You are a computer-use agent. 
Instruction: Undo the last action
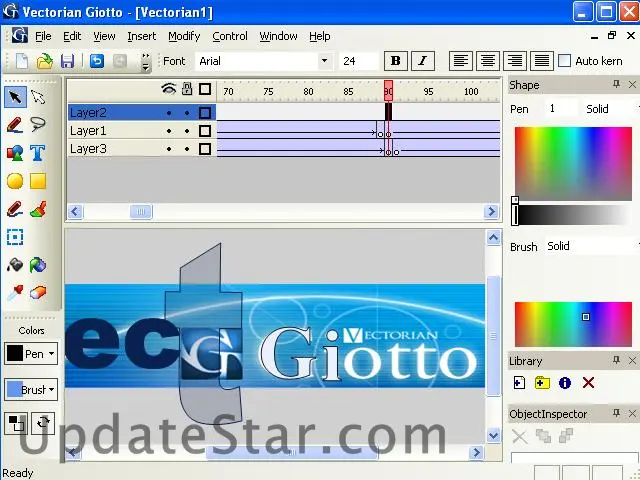pyautogui.click(x=97, y=61)
